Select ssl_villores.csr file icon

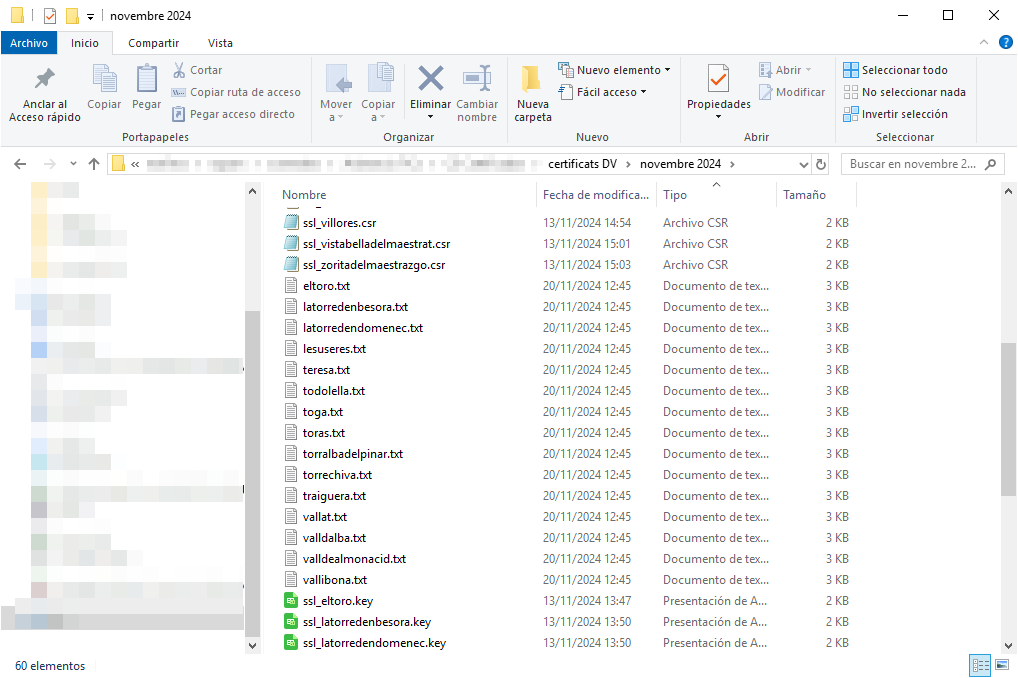pyautogui.click(x=292, y=223)
